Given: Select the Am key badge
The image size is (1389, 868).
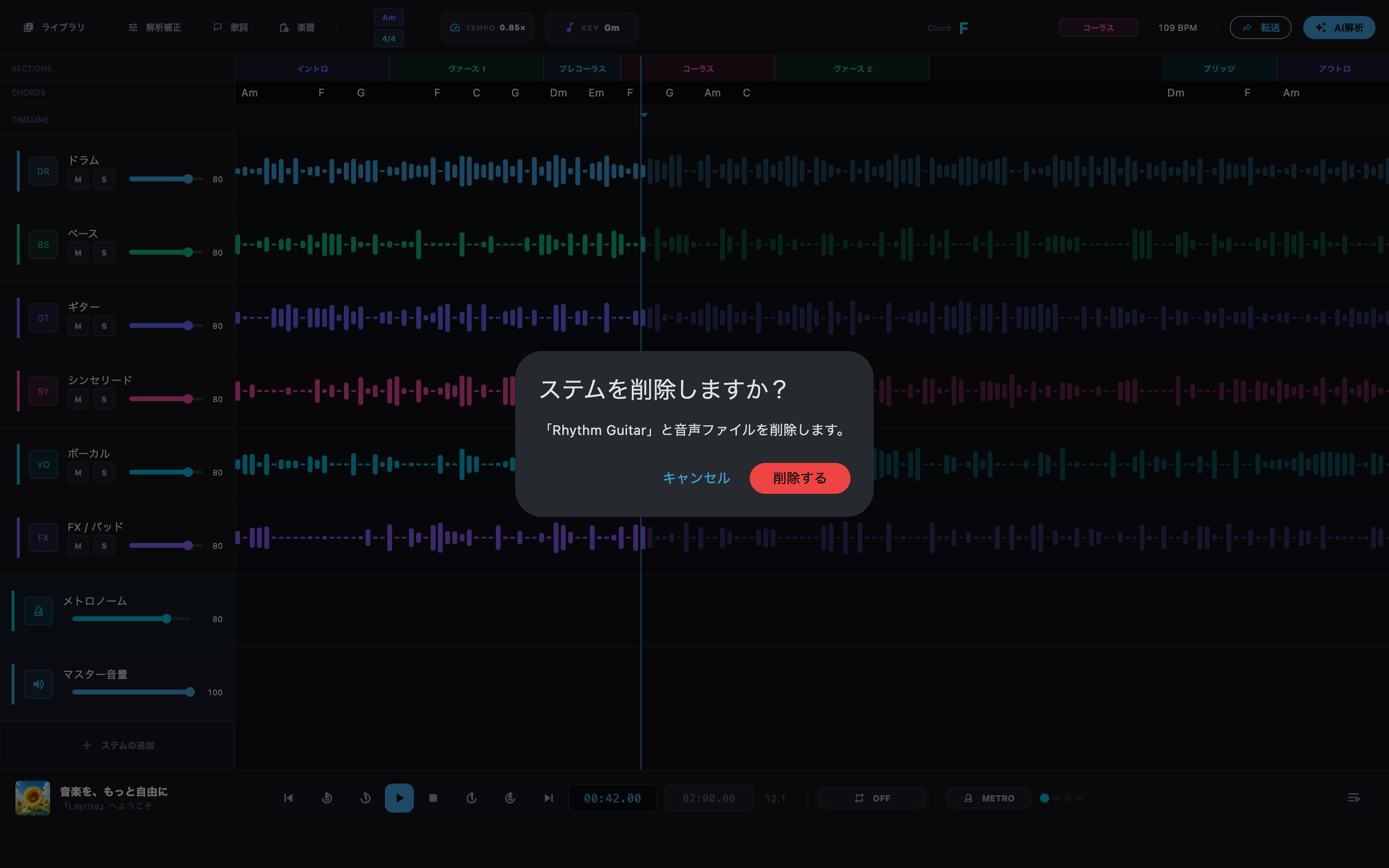Looking at the screenshot, I should point(389,17).
